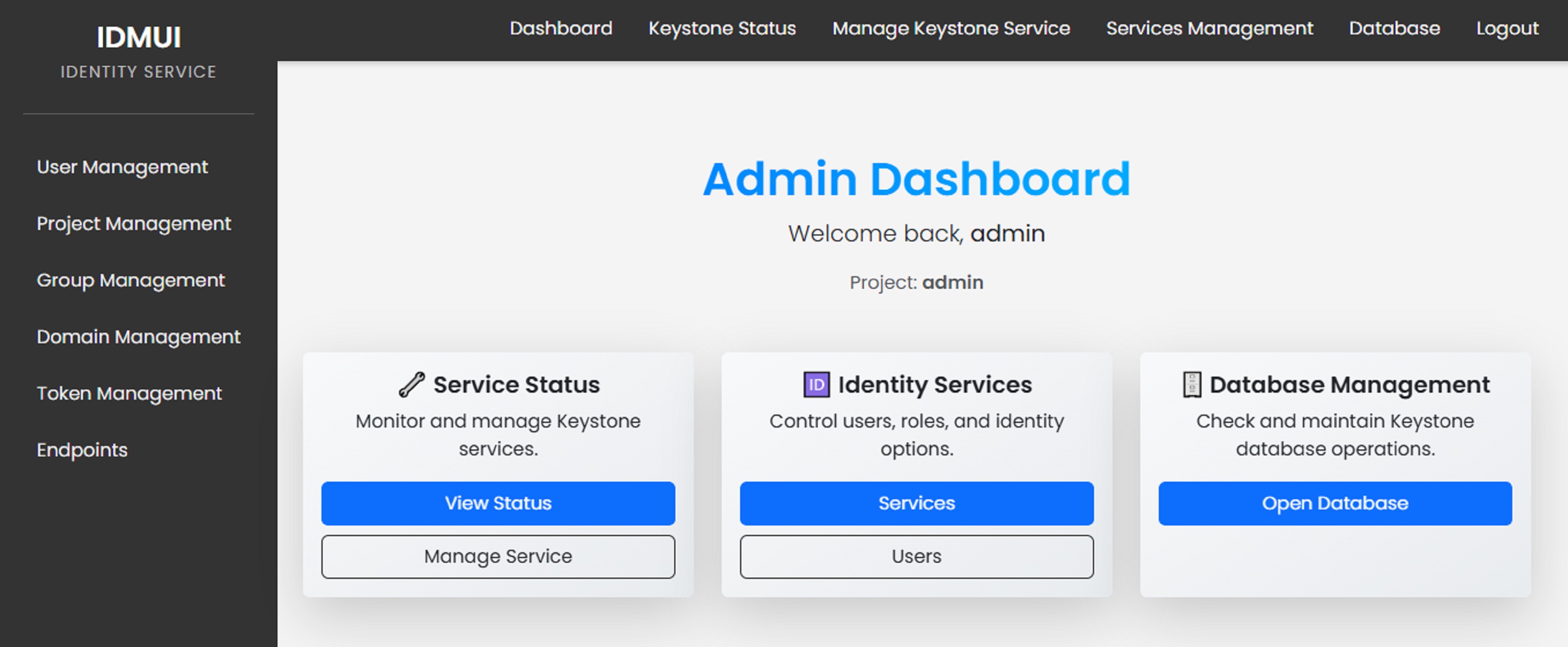Click the Identity Services card title
Screen dimensions: 1568x647
pyautogui.click(x=935, y=385)
